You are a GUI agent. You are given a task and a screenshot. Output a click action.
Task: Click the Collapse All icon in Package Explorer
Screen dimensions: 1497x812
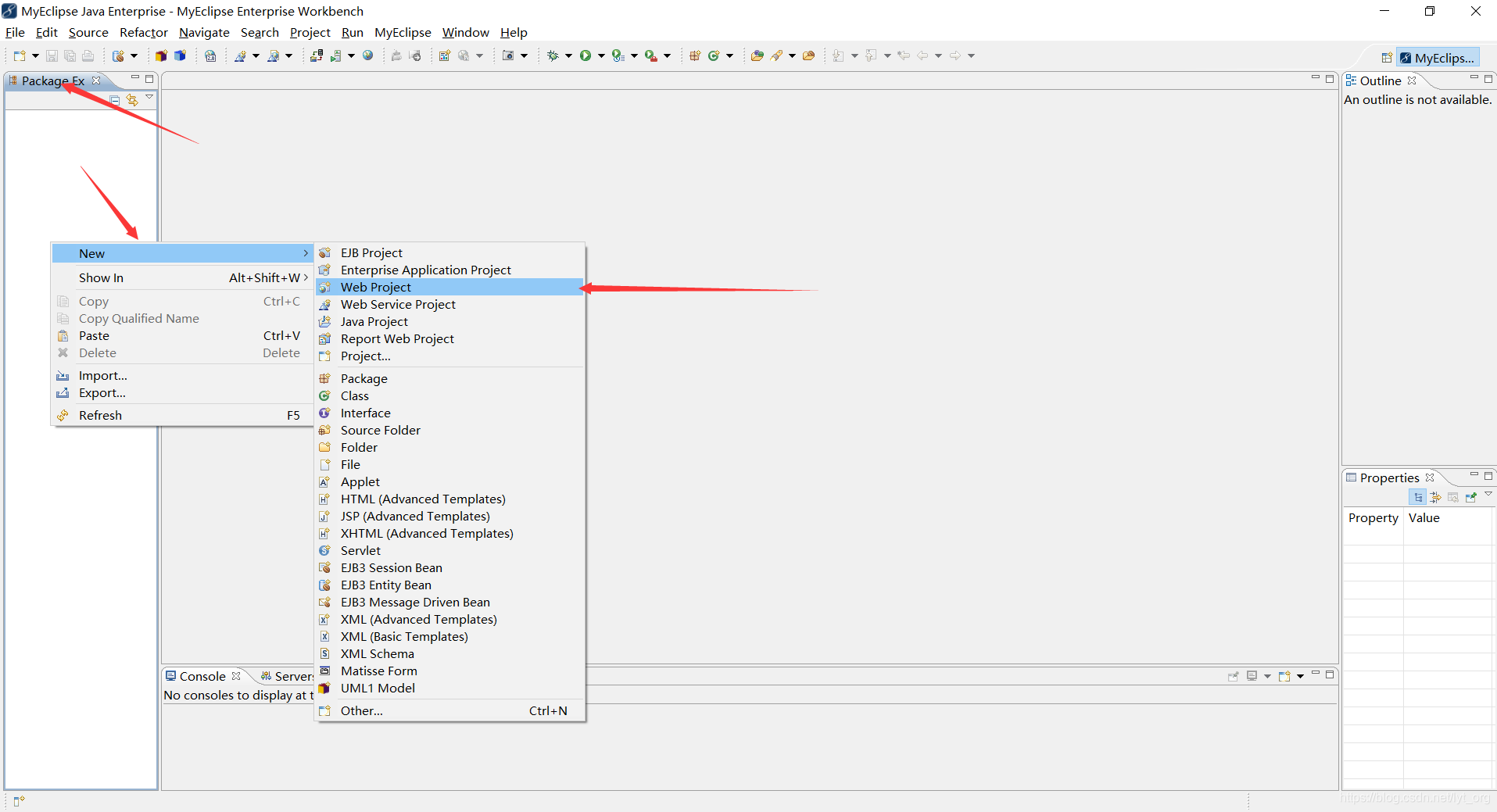[115, 100]
